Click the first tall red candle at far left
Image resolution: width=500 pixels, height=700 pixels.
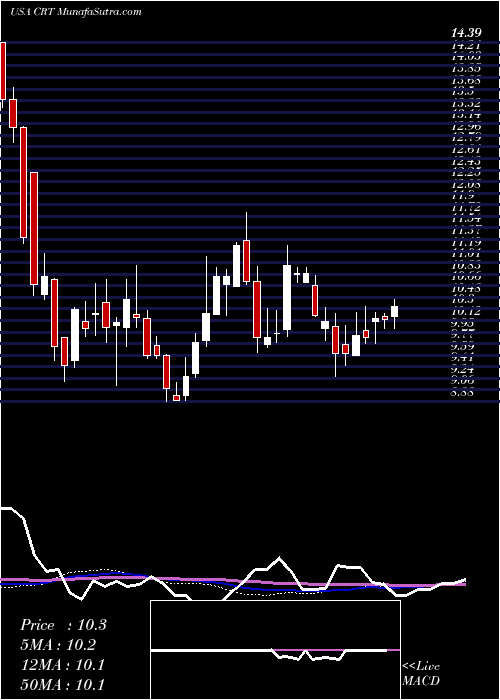[x=3, y=71]
